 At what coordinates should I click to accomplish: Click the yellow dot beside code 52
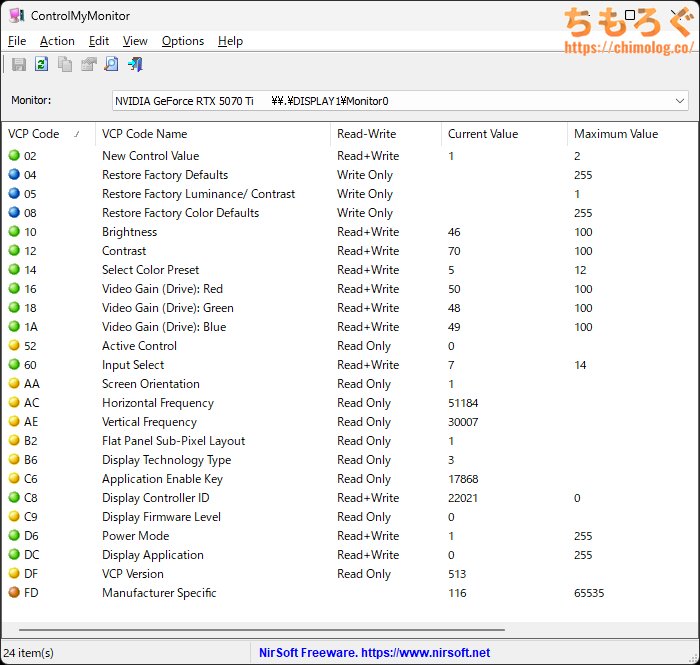(x=14, y=345)
